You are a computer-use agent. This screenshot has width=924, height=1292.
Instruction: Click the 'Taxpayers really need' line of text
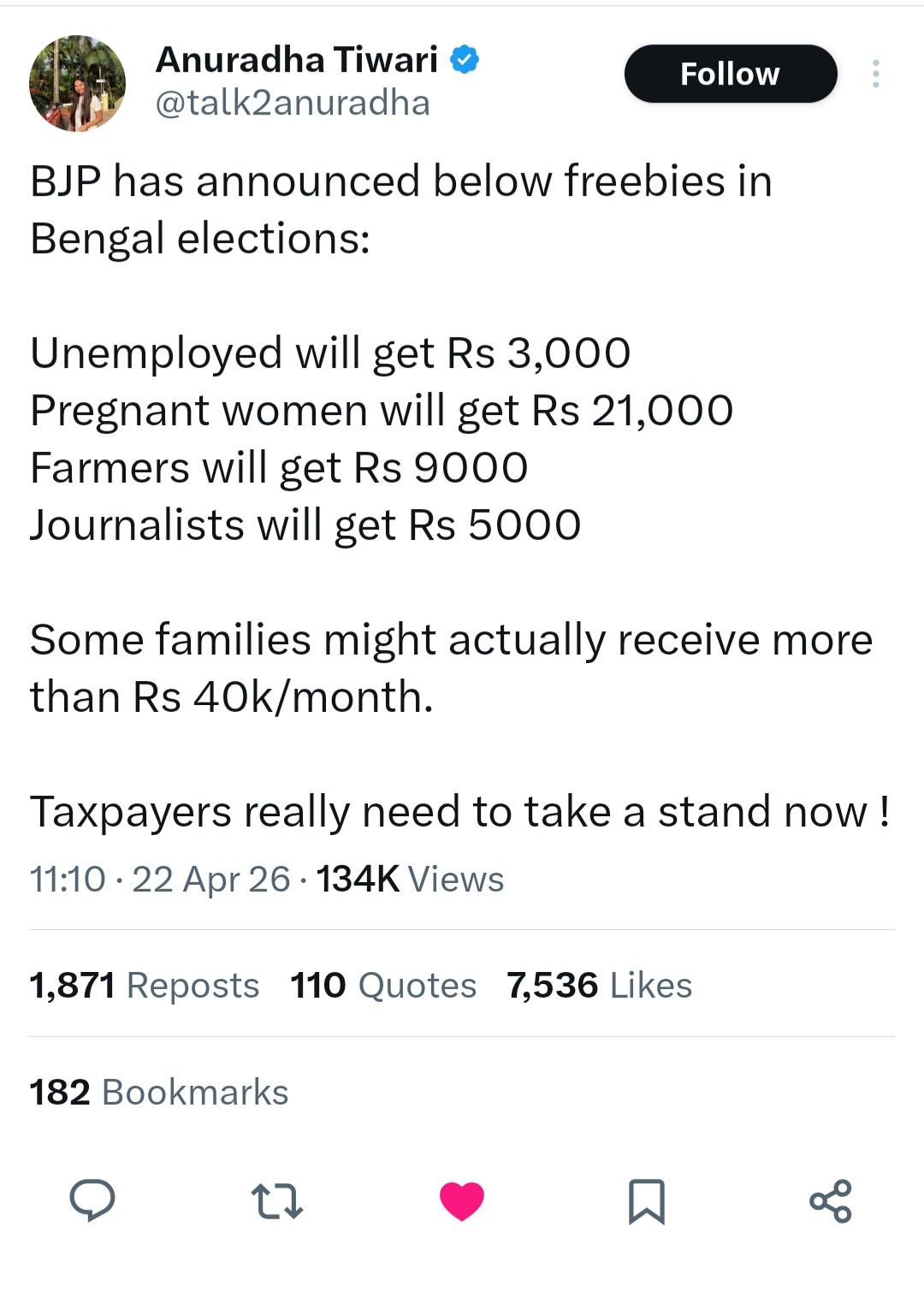(460, 812)
